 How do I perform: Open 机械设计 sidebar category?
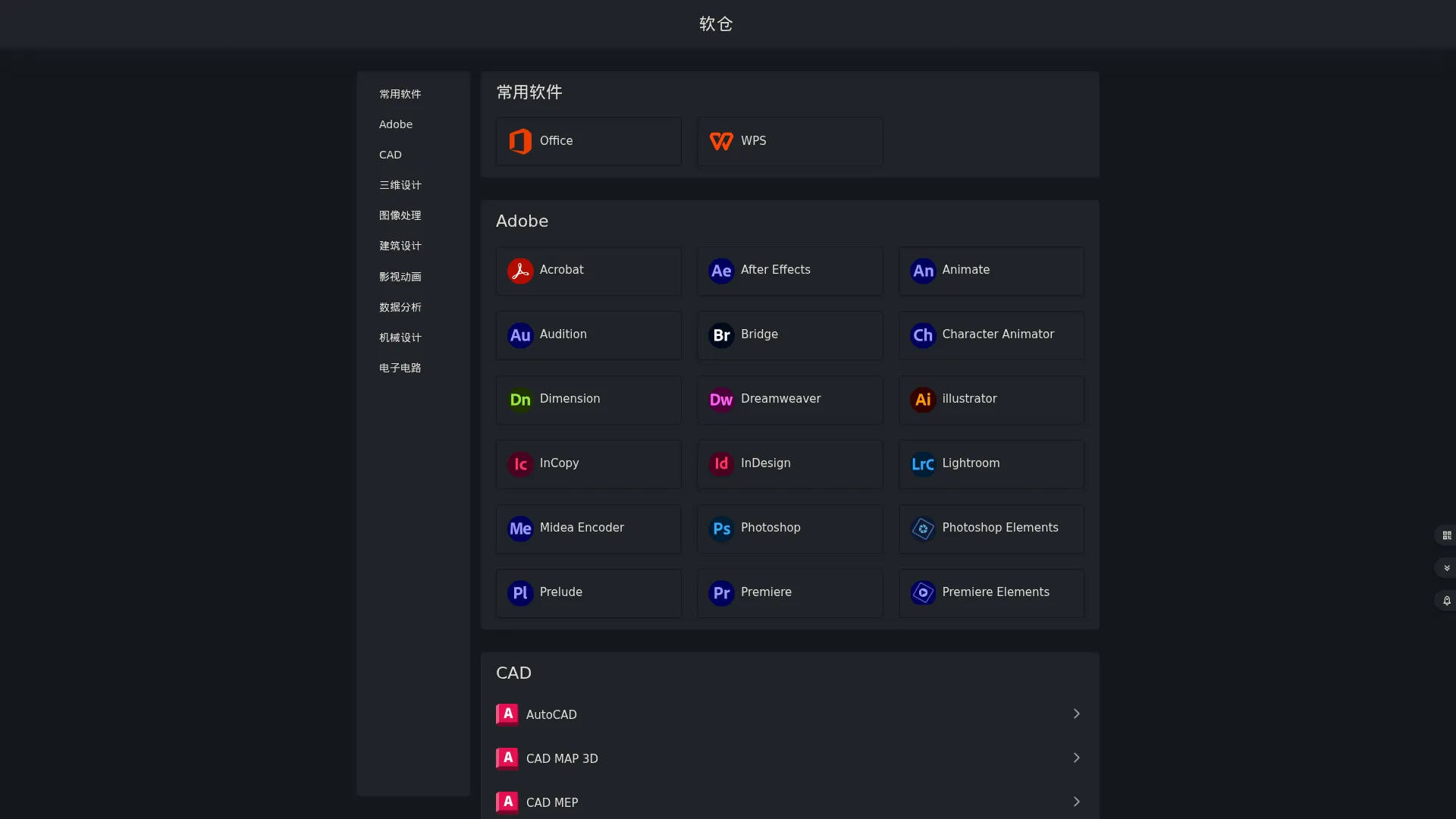pos(400,337)
